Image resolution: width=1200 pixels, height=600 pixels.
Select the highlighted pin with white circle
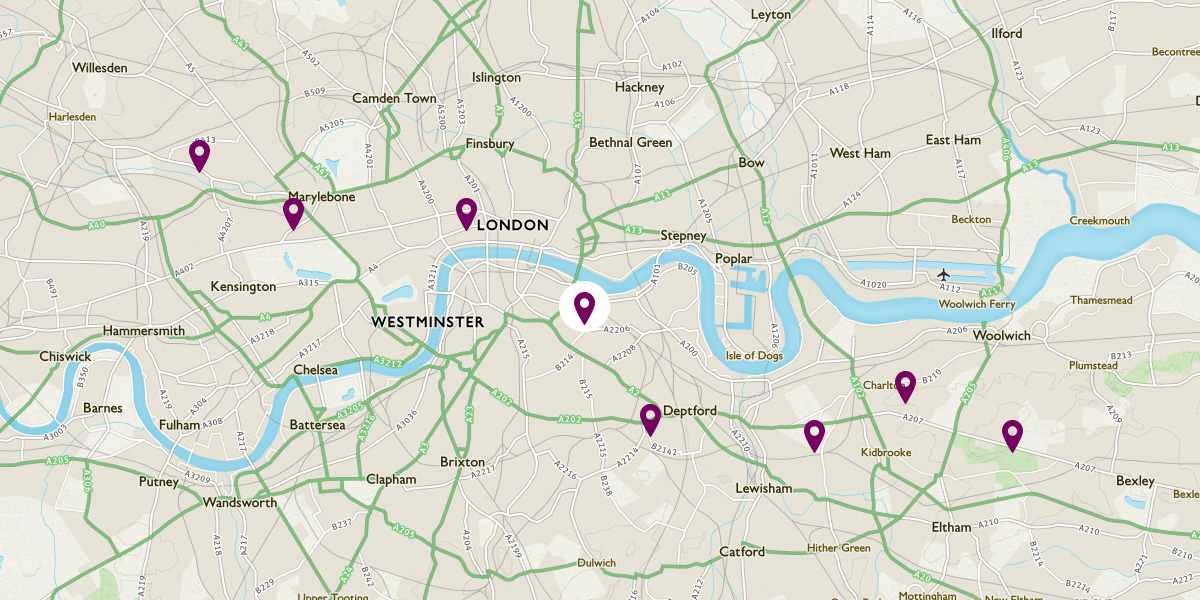[x=584, y=307]
